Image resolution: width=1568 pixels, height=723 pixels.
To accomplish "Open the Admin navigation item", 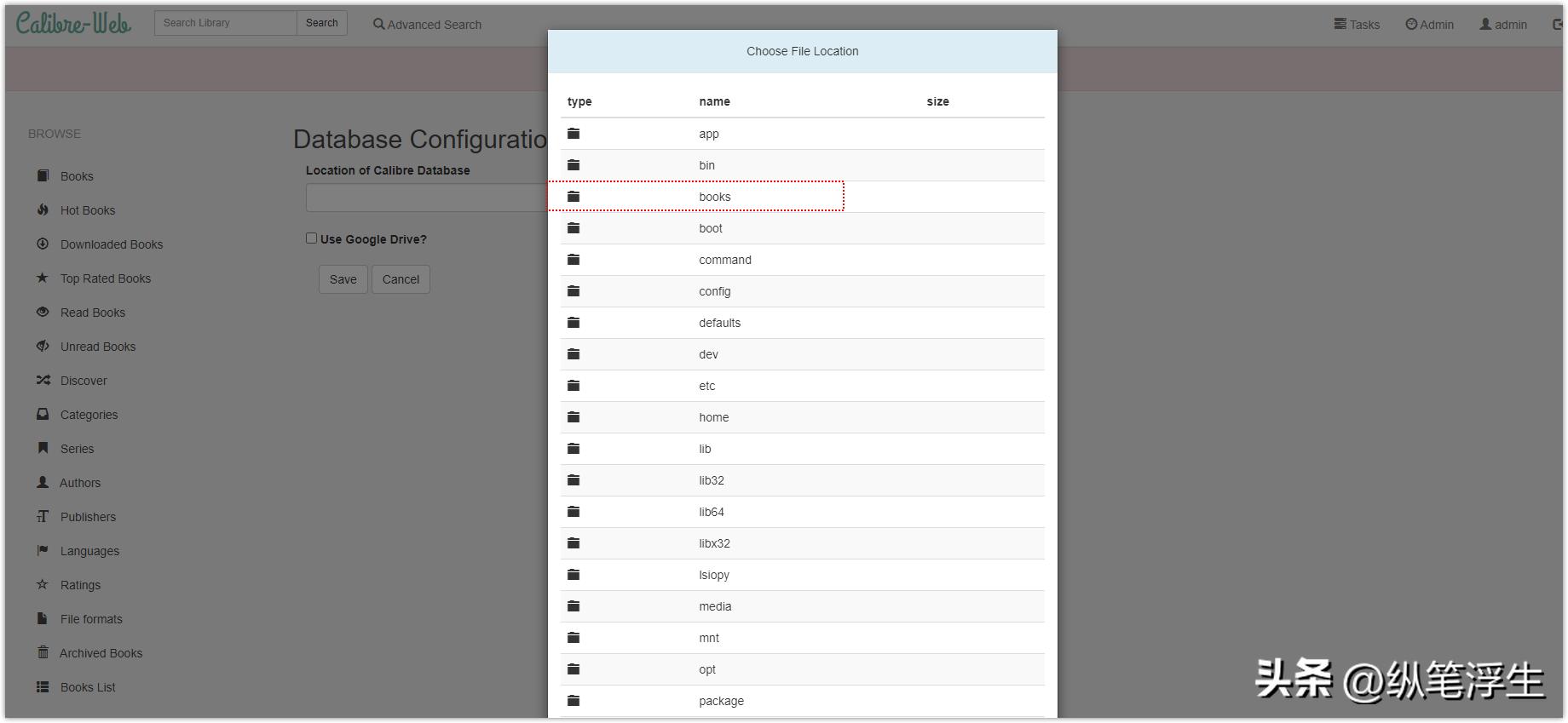I will pyautogui.click(x=1429, y=25).
